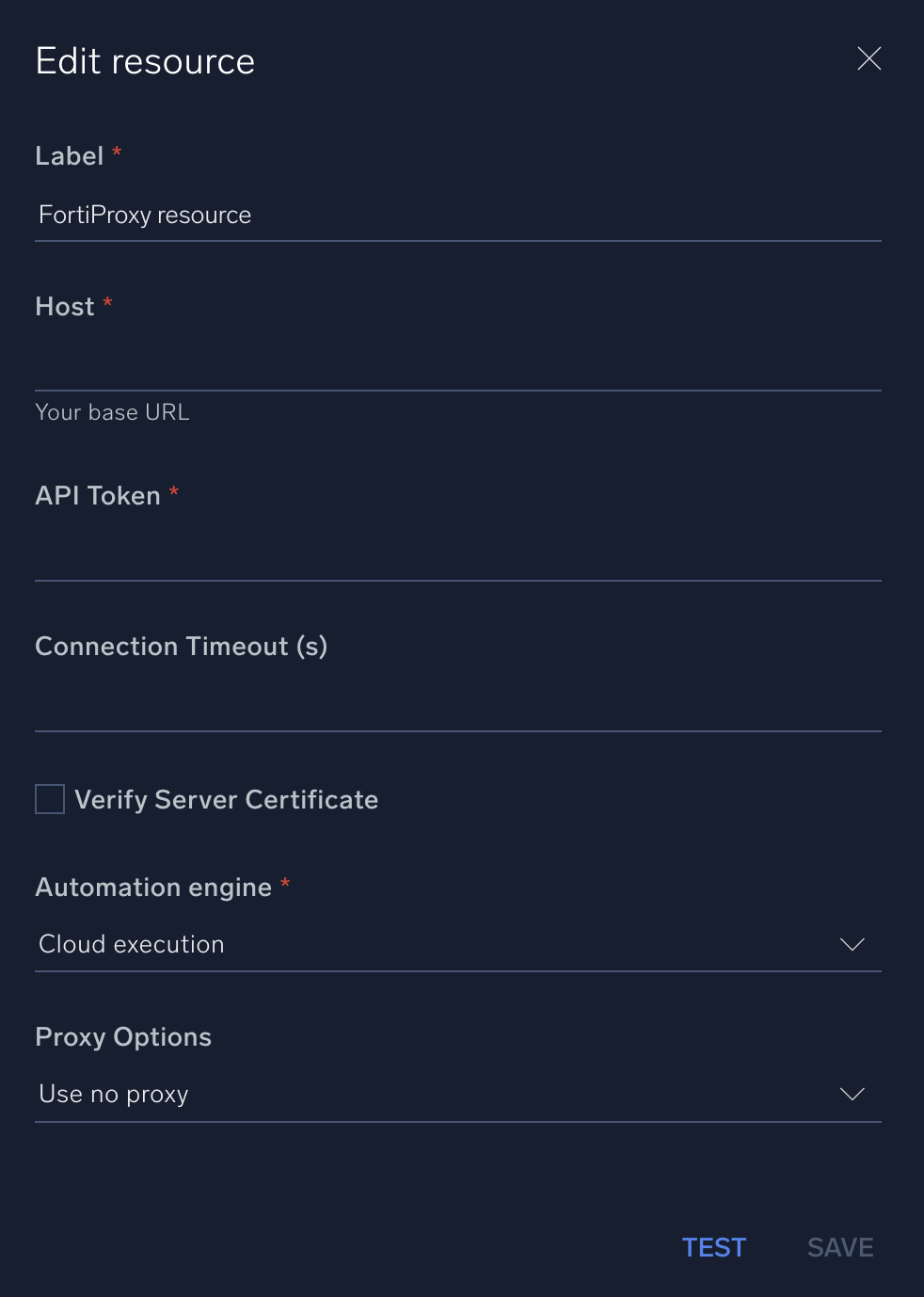Image resolution: width=924 pixels, height=1297 pixels.
Task: Click the red asterisk beside API Token
Action: coord(173,490)
